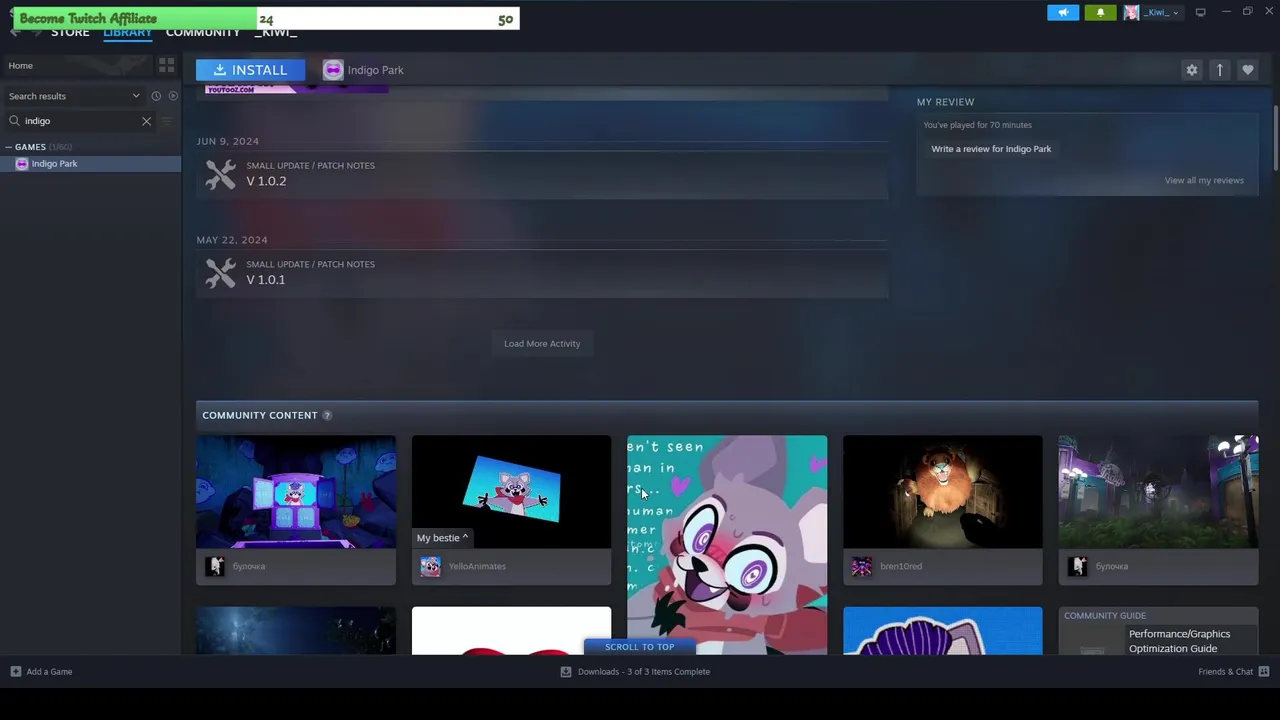1280x720 pixels.
Task: Open the theme park entrance screenshot
Action: 1158,492
